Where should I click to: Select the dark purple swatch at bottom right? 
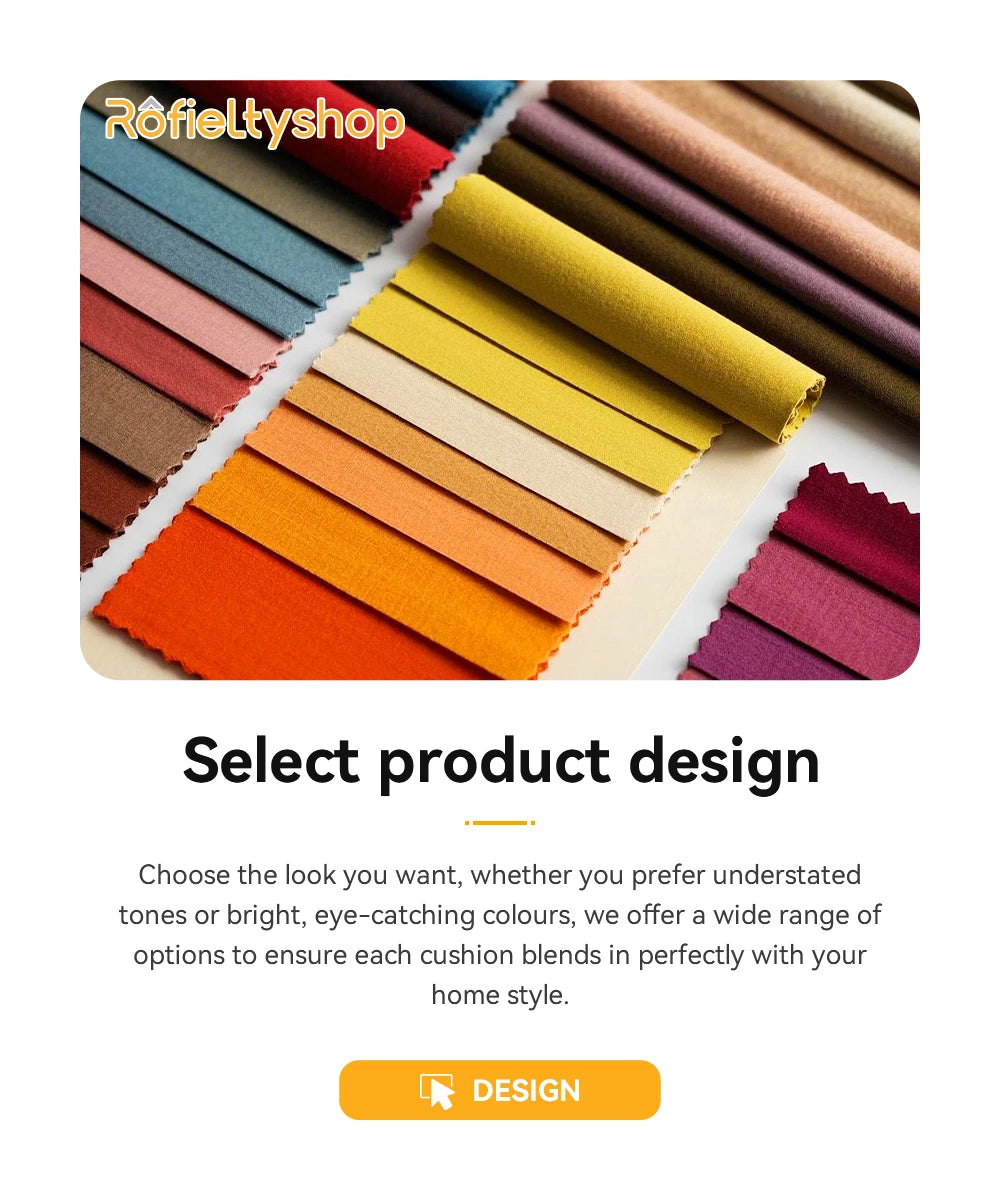tap(770, 650)
